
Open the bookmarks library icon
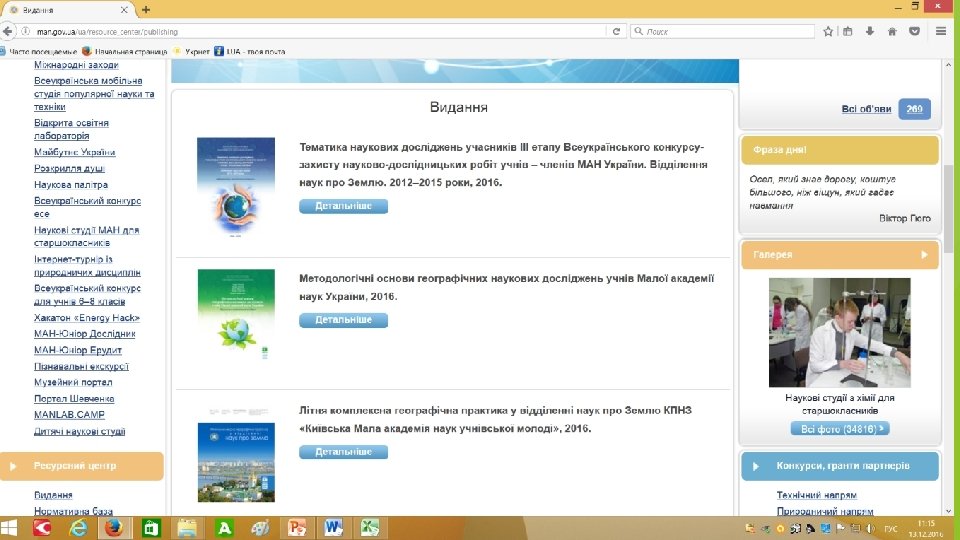(x=848, y=31)
